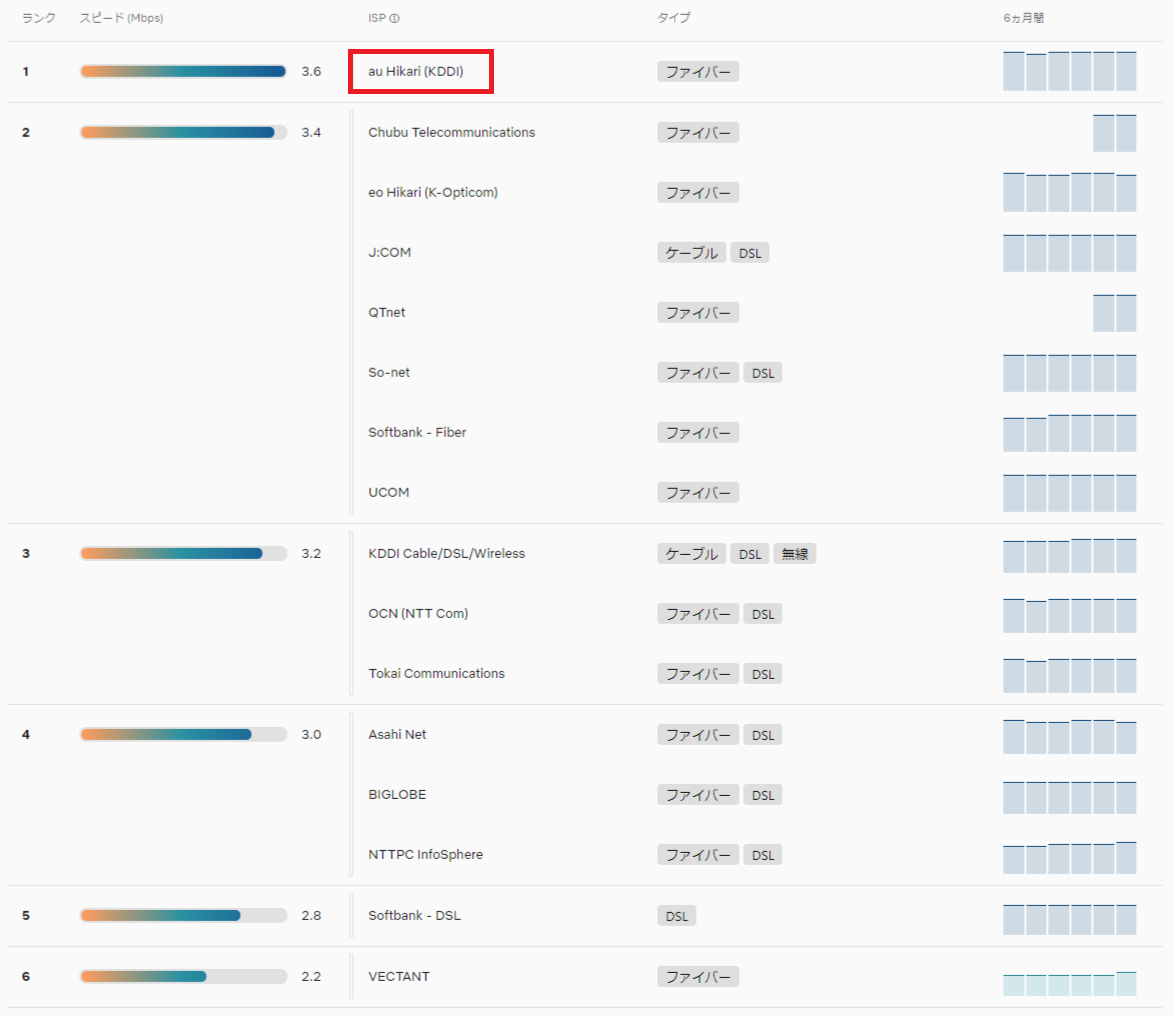Click the au Hikari (KDDI) ISP name
1173x1016 pixels.
[x=416, y=71]
